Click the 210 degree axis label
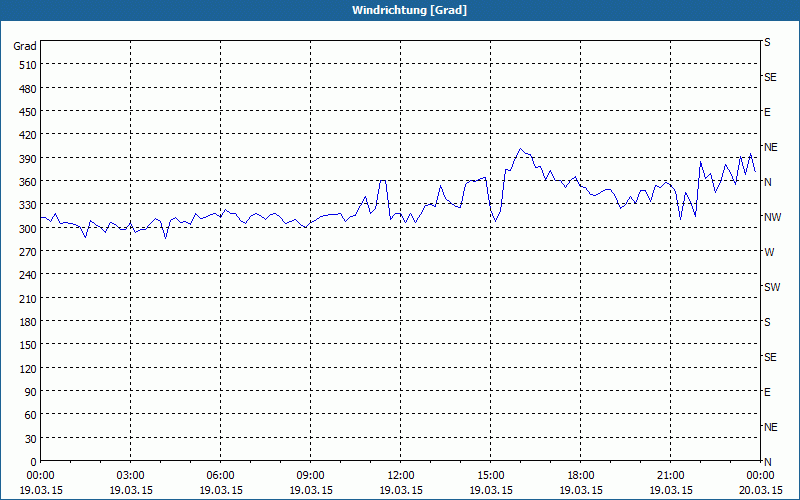800x500 pixels. tap(29, 299)
